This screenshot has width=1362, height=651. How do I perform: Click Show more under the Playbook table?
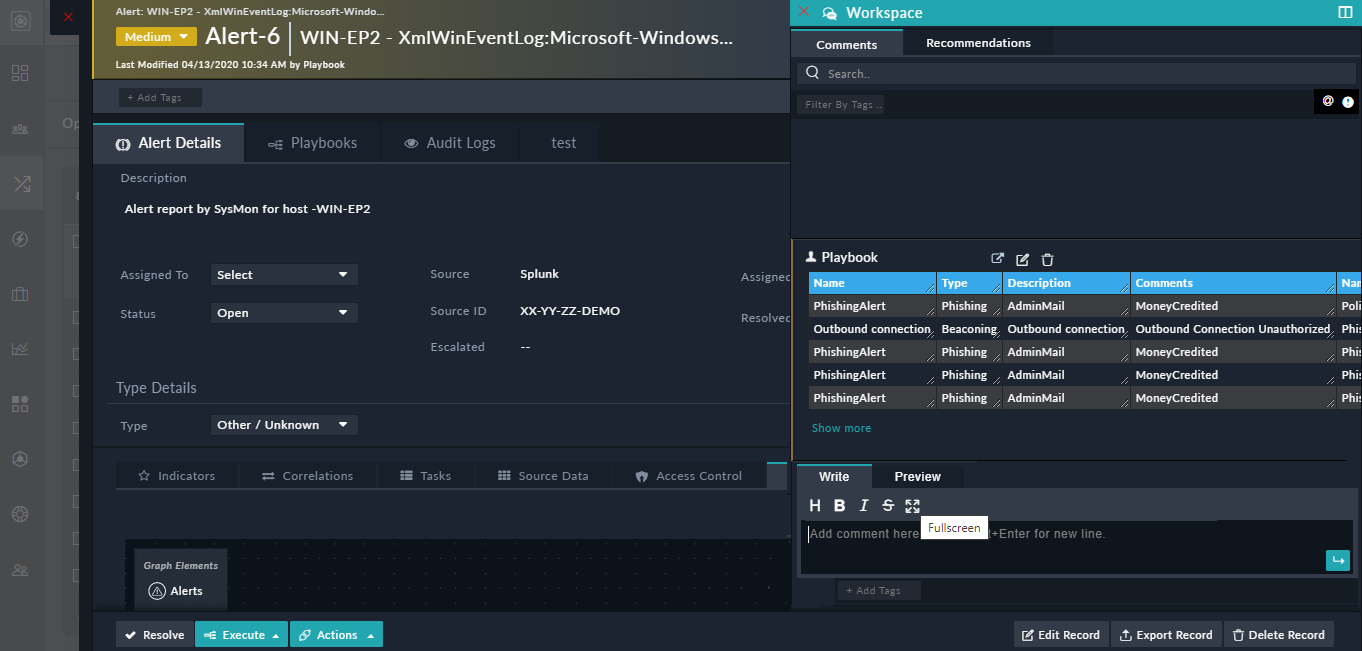[x=841, y=427]
